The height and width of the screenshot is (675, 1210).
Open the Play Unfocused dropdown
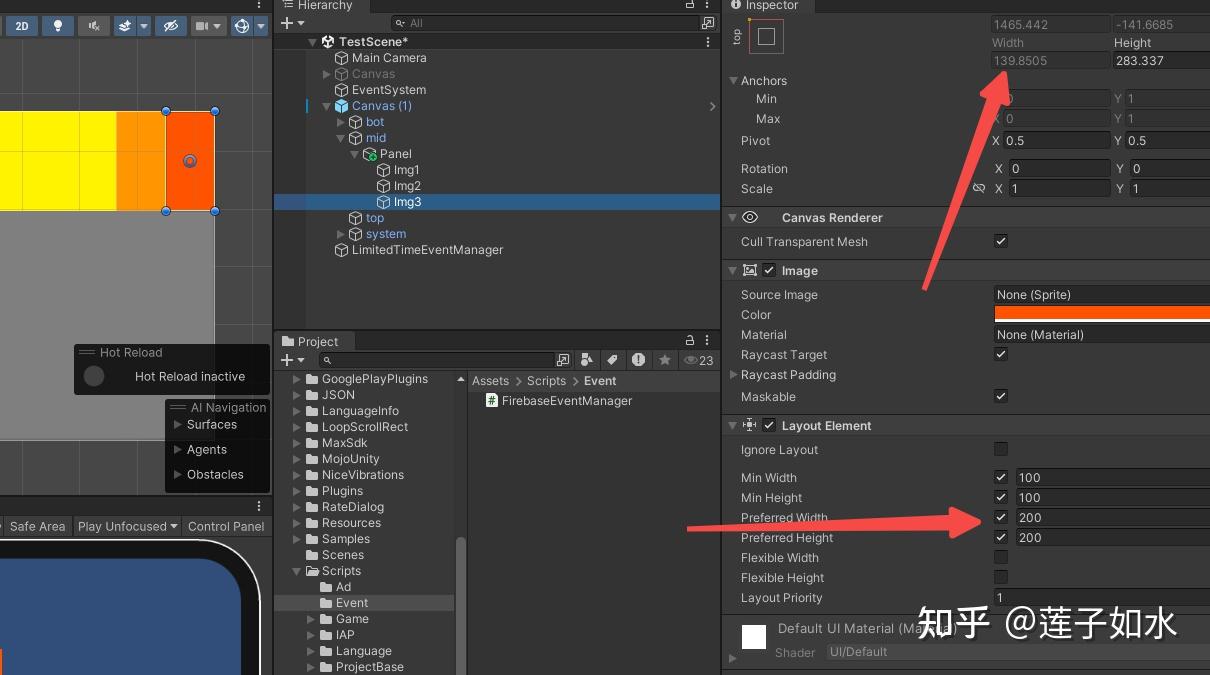(x=128, y=526)
